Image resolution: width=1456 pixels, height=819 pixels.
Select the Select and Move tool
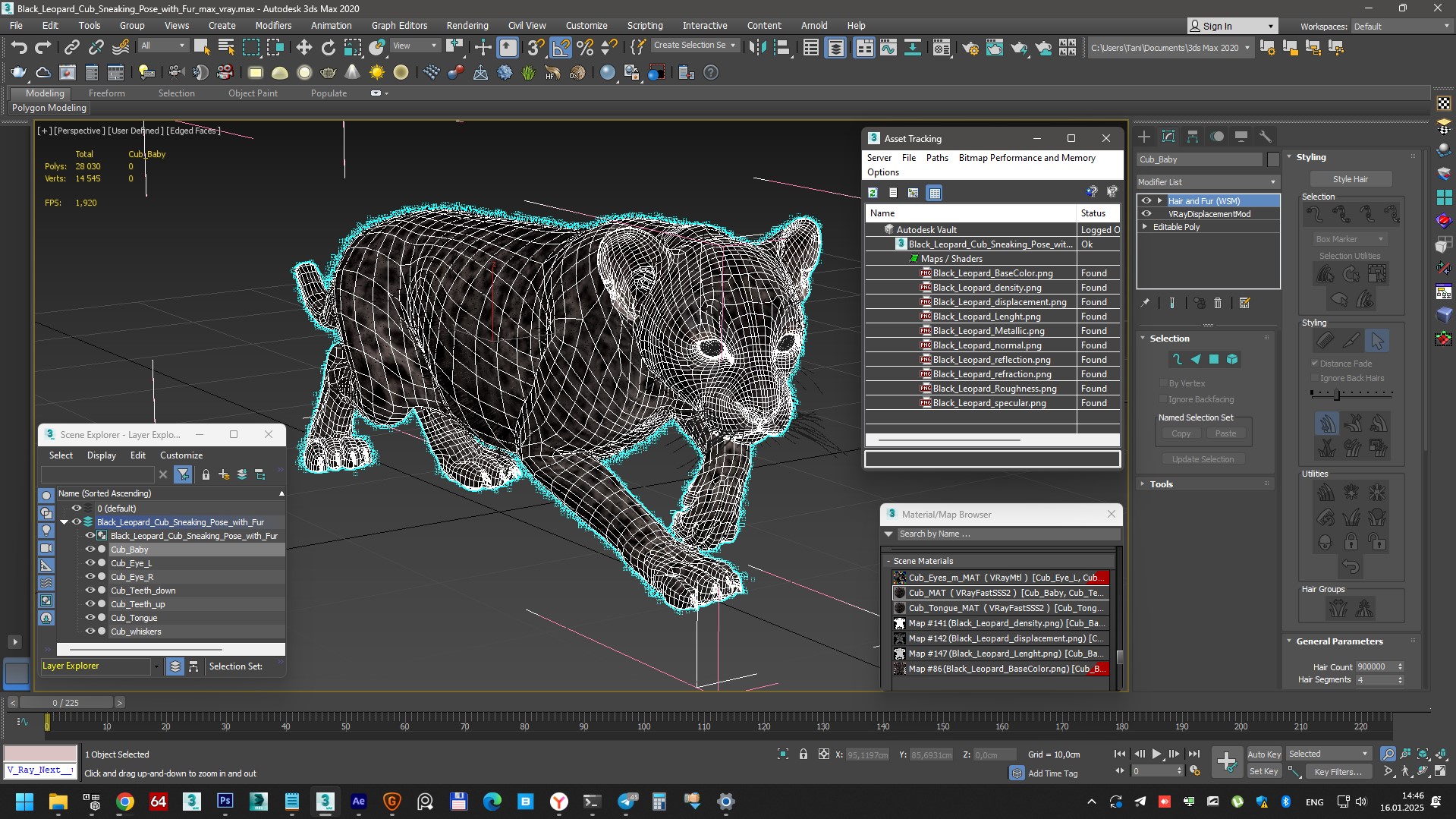303,48
